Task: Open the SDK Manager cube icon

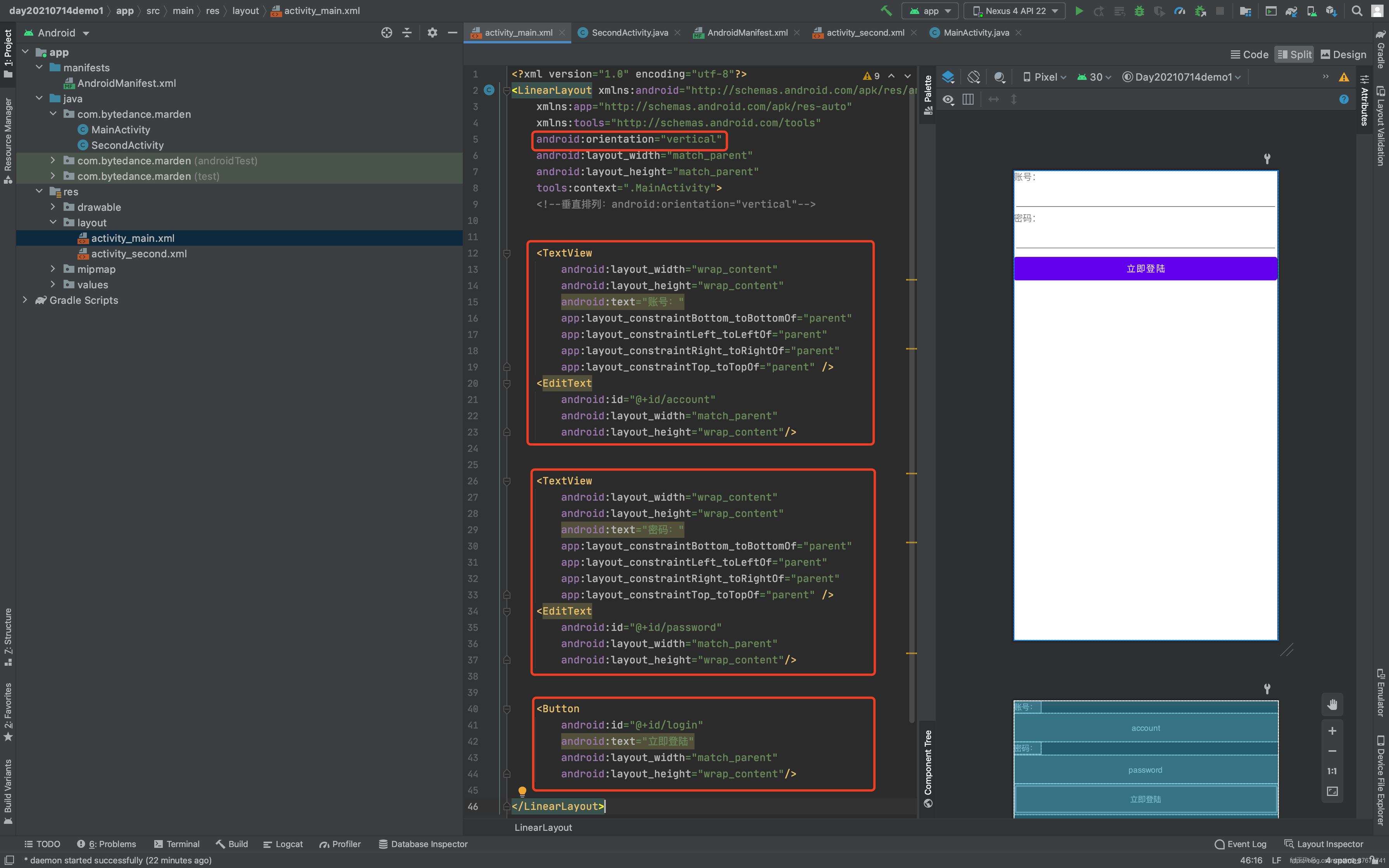Action: [x=1331, y=11]
